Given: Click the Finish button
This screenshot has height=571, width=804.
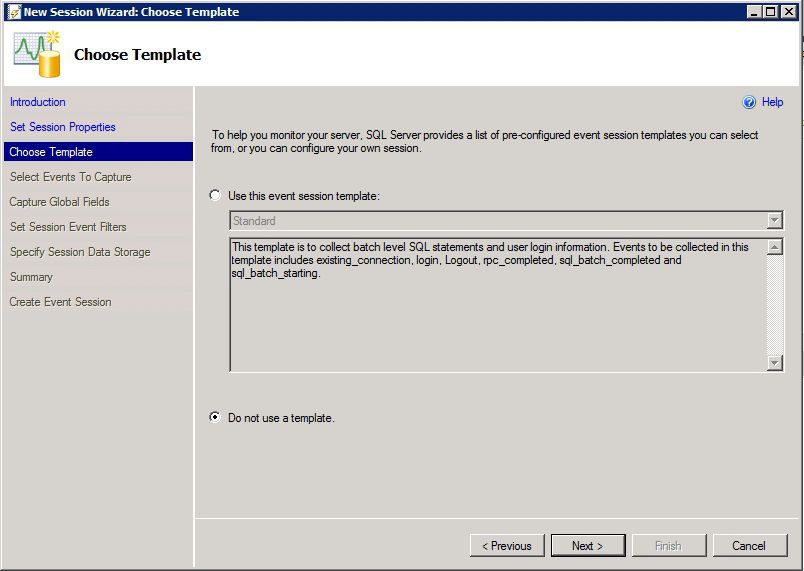Looking at the screenshot, I should click(669, 546).
